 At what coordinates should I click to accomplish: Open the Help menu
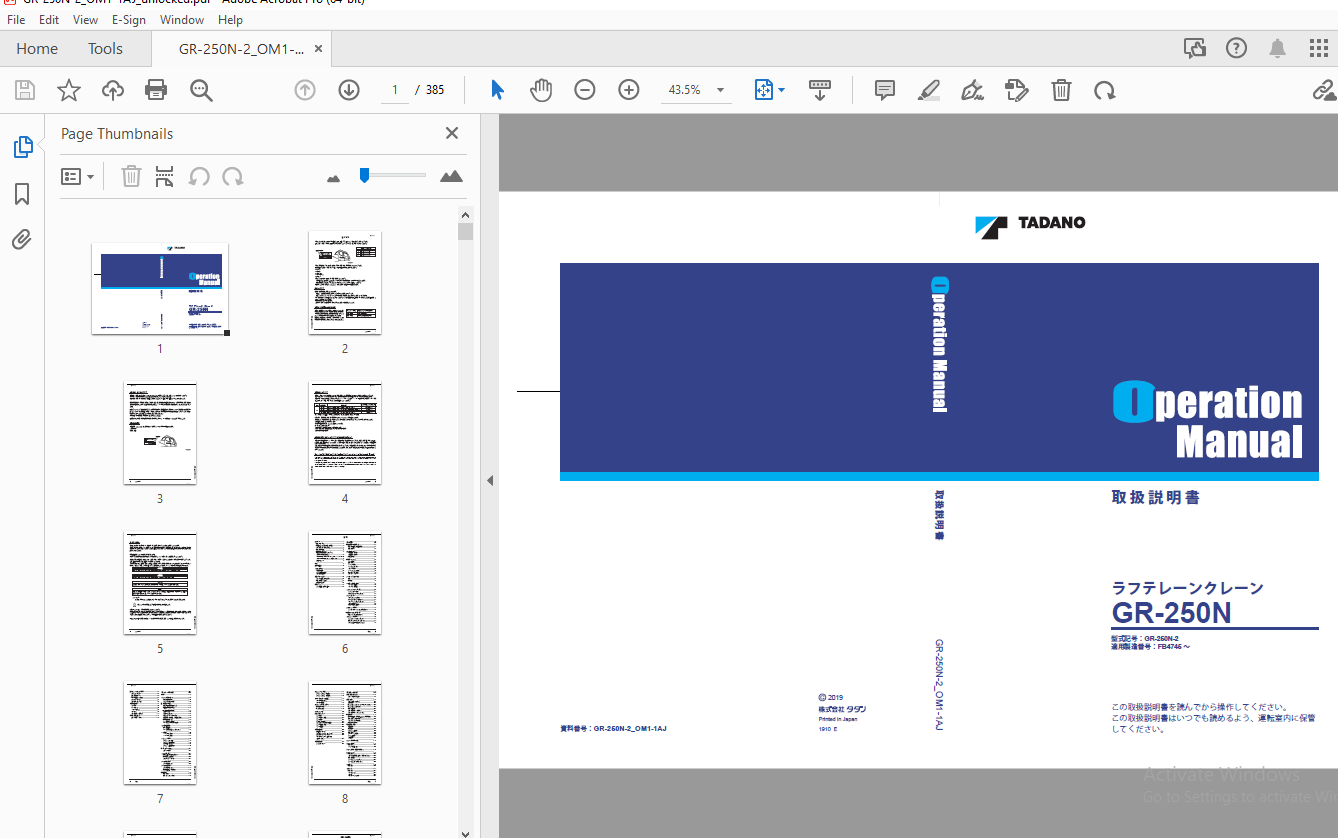tap(230, 20)
